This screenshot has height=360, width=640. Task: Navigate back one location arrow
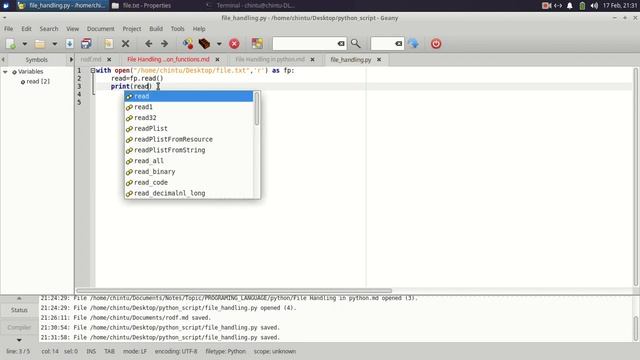click(149, 44)
